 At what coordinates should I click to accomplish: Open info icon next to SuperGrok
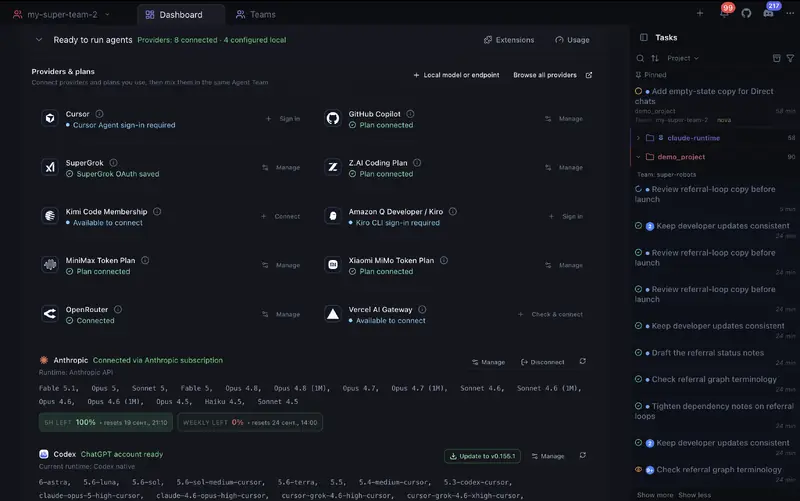coord(113,163)
